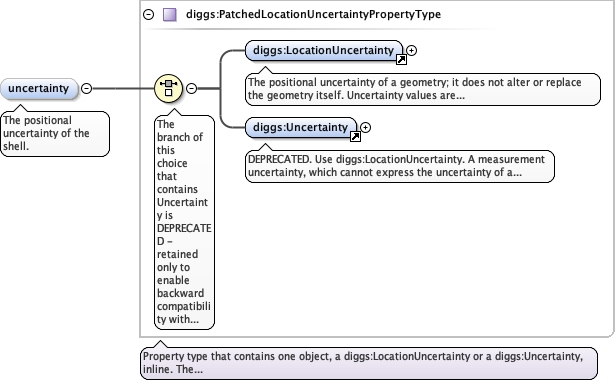Expand the diggs:LocationUncertainty node
This screenshot has height=383, width=616.
[411, 50]
